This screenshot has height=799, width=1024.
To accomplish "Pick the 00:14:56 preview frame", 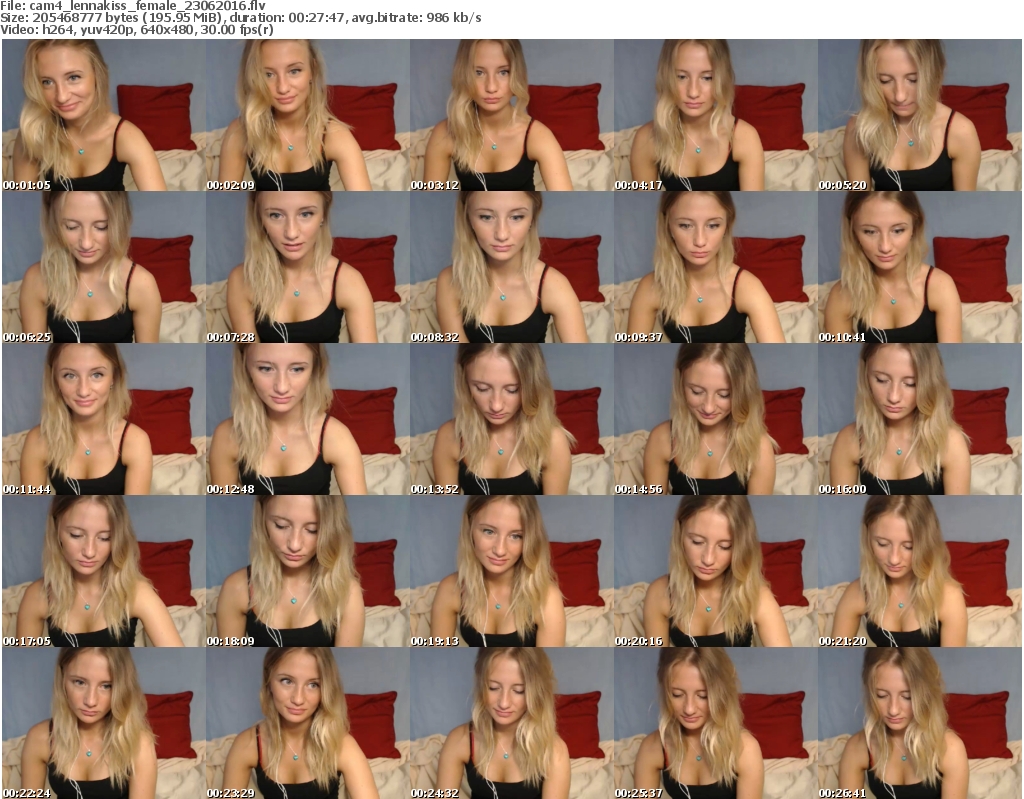I will [x=716, y=419].
